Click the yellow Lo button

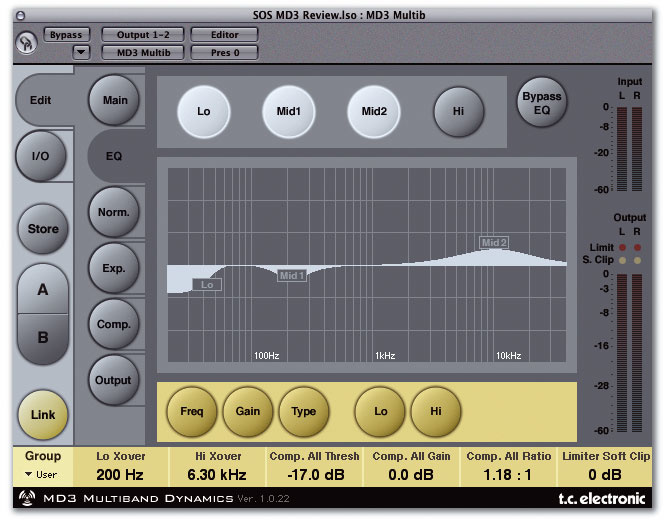pos(380,411)
